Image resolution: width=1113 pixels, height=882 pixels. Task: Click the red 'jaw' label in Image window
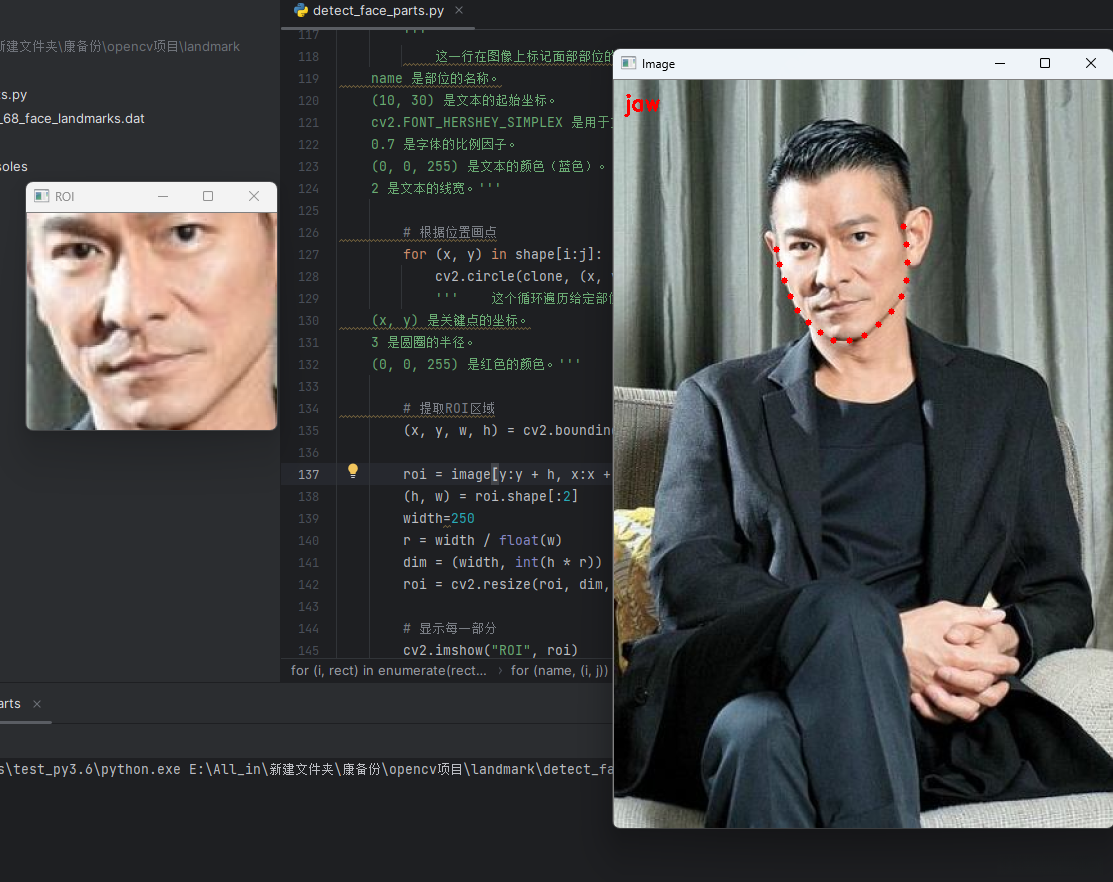642,104
